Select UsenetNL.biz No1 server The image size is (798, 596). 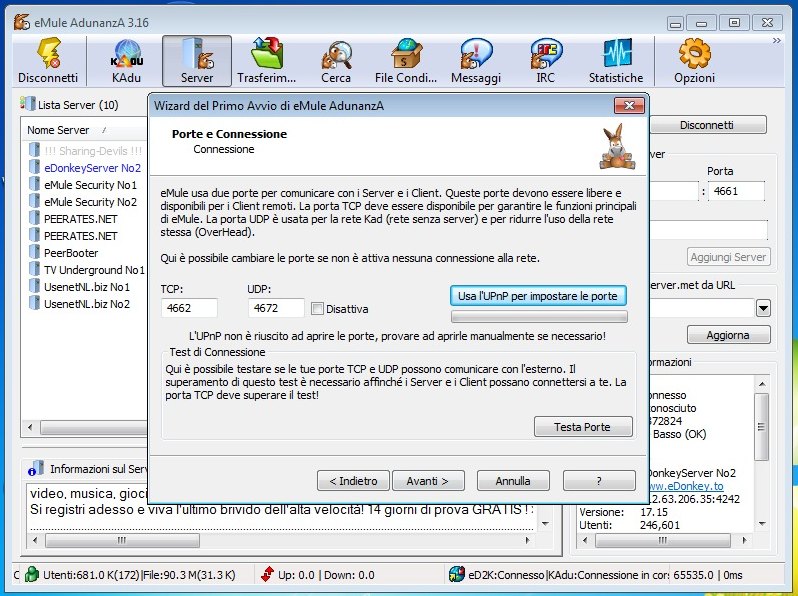(87, 287)
